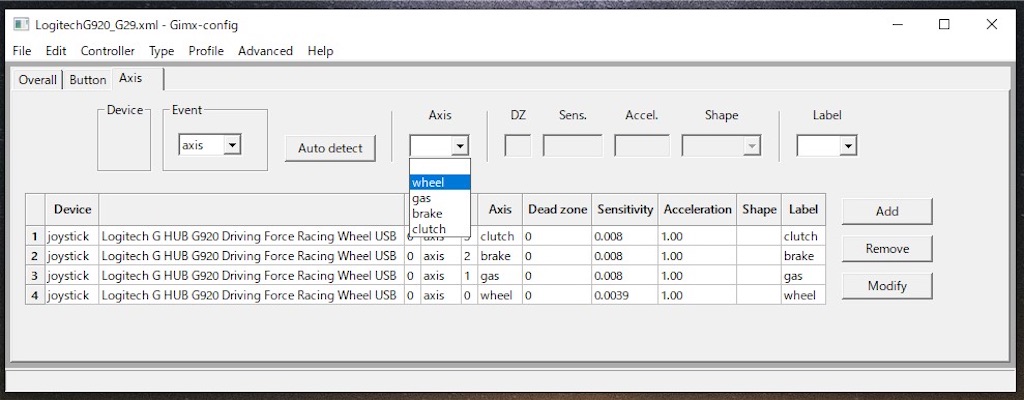Click the Device column header
Image resolution: width=1024 pixels, height=400 pixels.
click(x=72, y=209)
